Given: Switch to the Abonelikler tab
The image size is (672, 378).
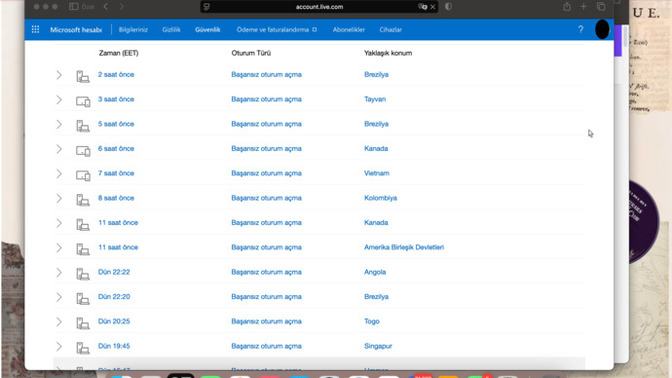Looking at the screenshot, I should tap(349, 30).
